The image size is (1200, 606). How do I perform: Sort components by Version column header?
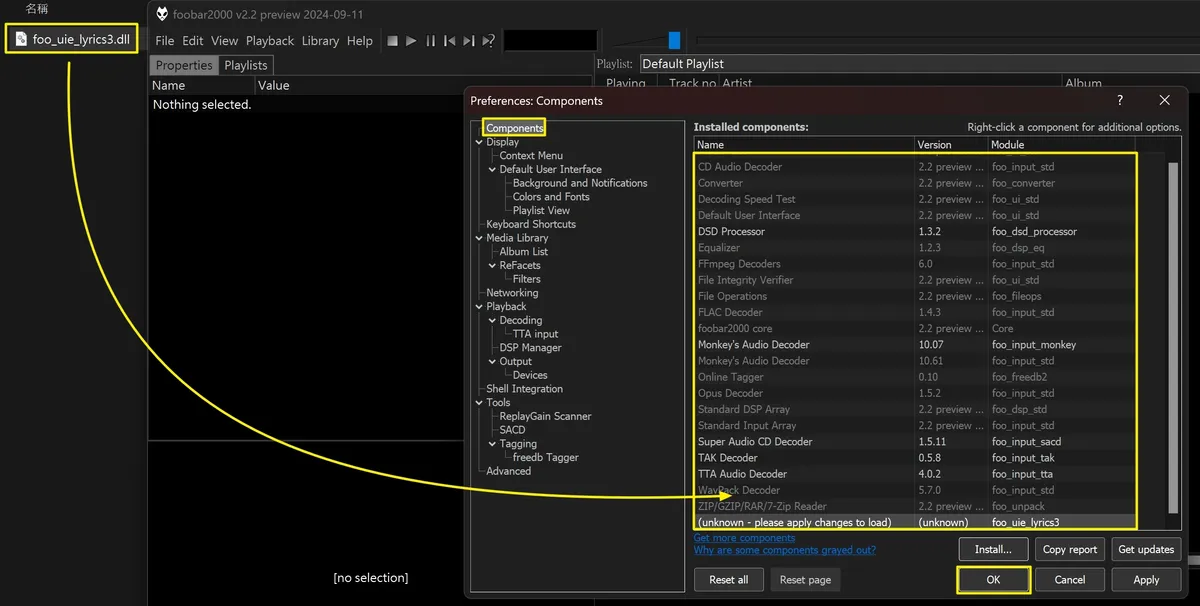click(x=951, y=145)
